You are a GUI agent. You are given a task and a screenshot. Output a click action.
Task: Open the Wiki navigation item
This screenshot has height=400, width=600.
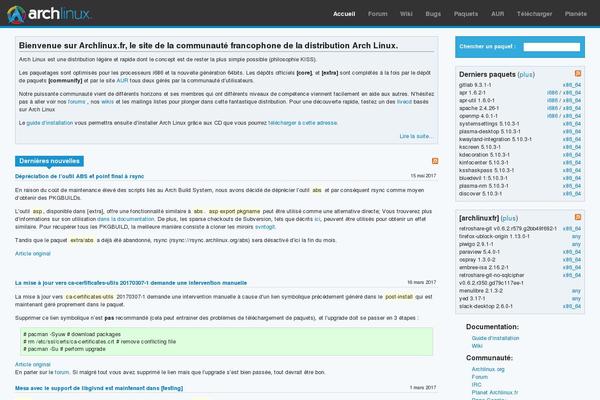pyautogui.click(x=406, y=14)
